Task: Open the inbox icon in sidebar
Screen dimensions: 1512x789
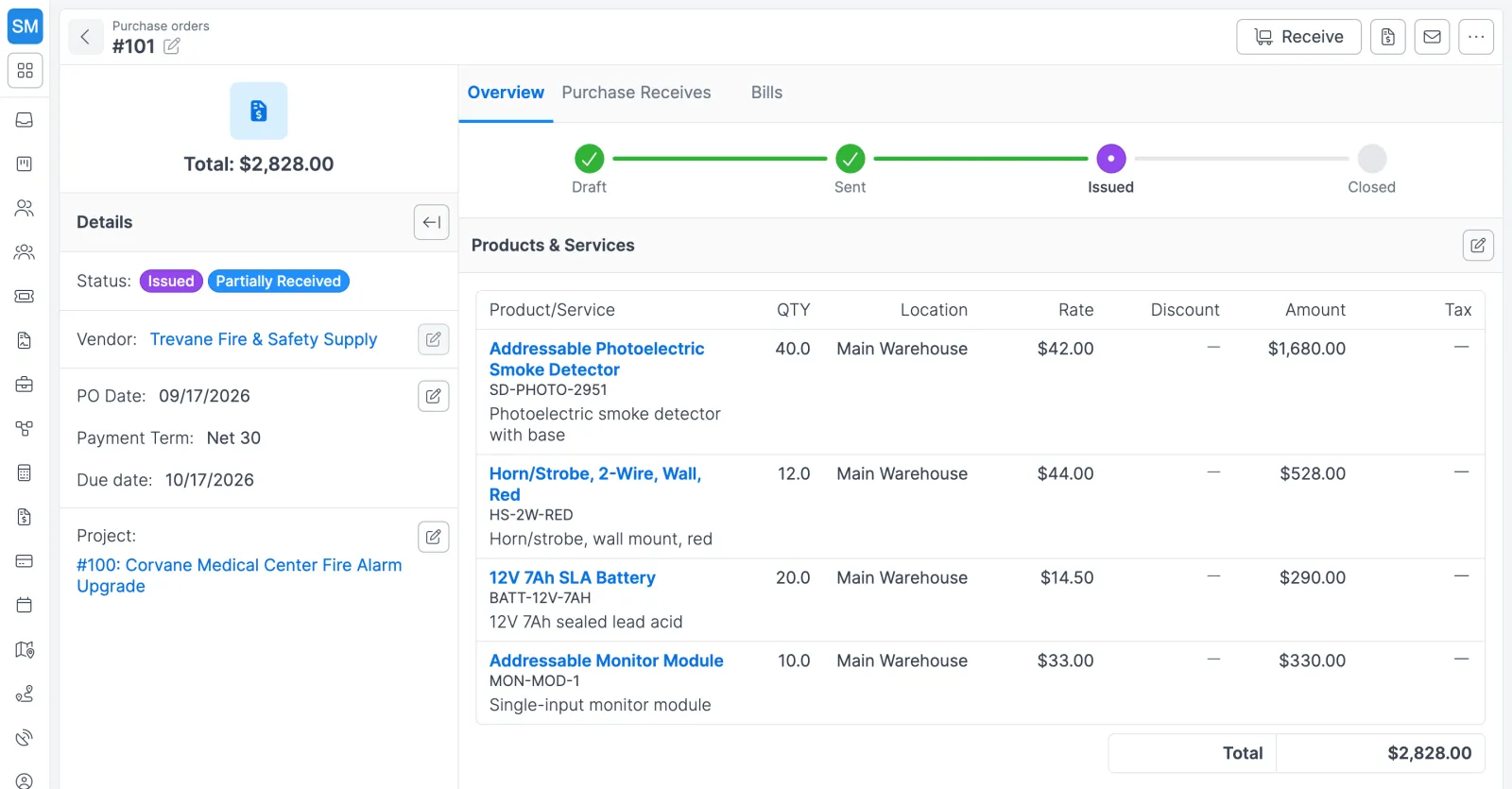Action: pyautogui.click(x=25, y=120)
